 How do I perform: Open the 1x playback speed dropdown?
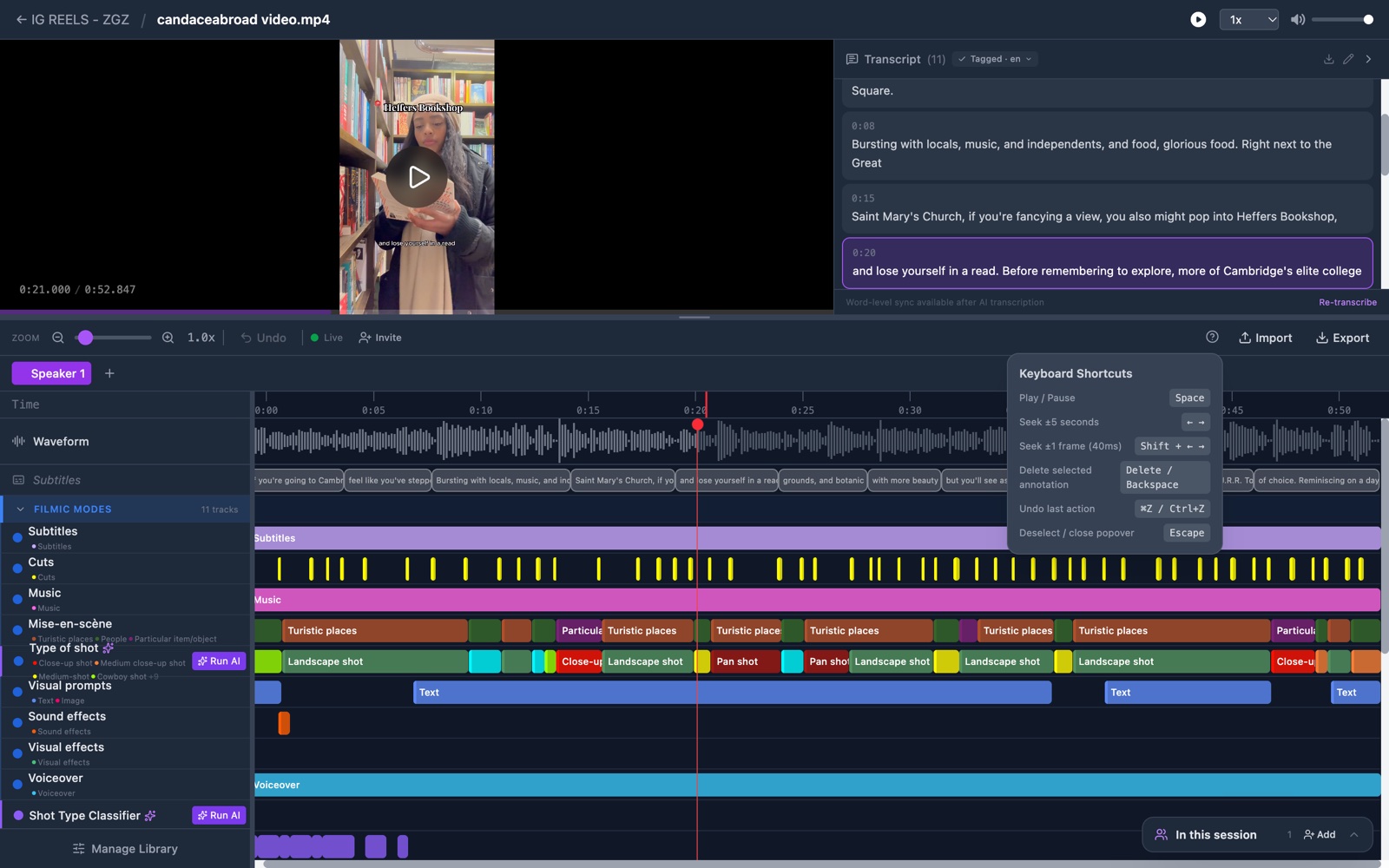[1249, 19]
